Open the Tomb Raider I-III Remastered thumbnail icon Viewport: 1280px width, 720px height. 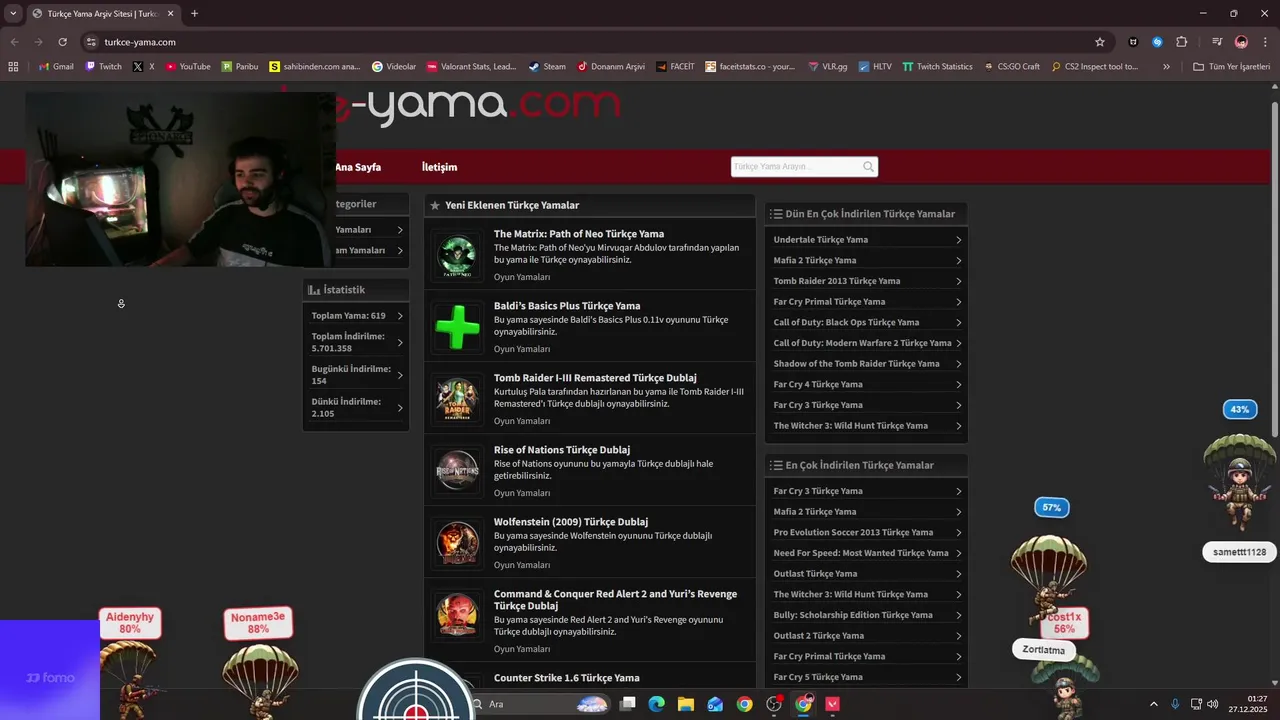(x=458, y=400)
